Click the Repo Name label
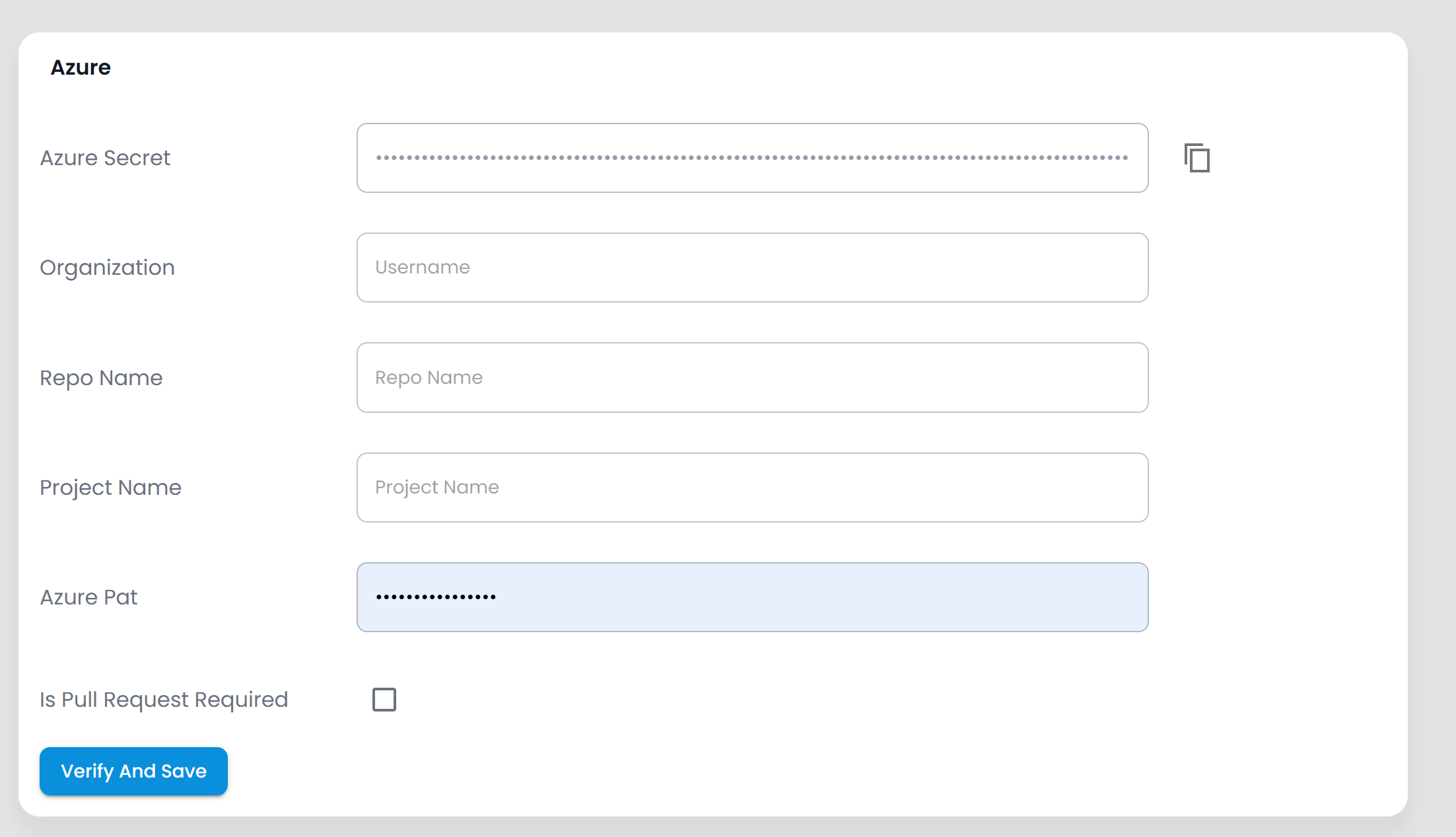Viewport: 1456px width, 837px height. point(101,378)
